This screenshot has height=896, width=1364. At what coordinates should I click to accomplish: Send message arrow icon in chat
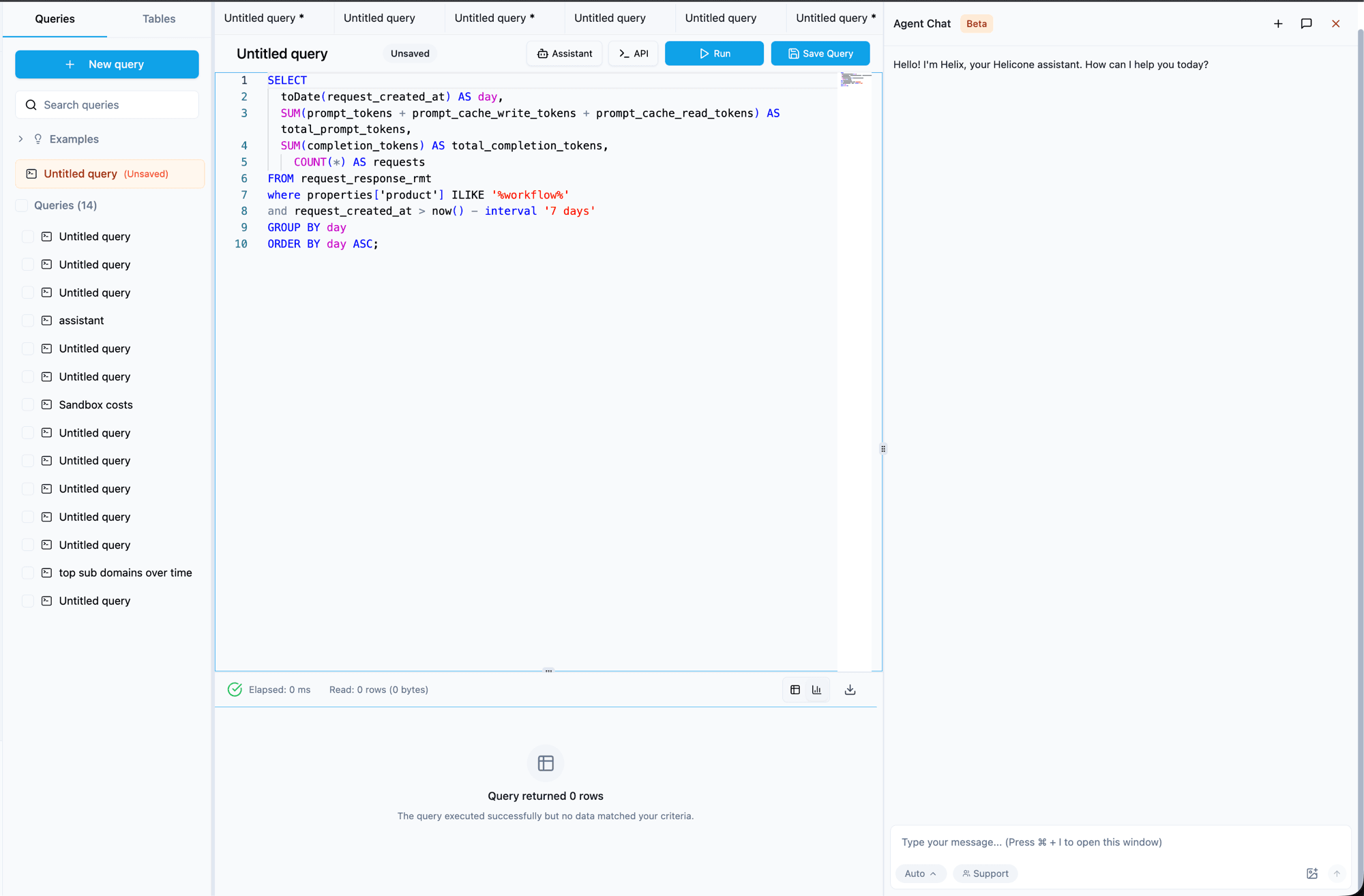pyautogui.click(x=1337, y=873)
